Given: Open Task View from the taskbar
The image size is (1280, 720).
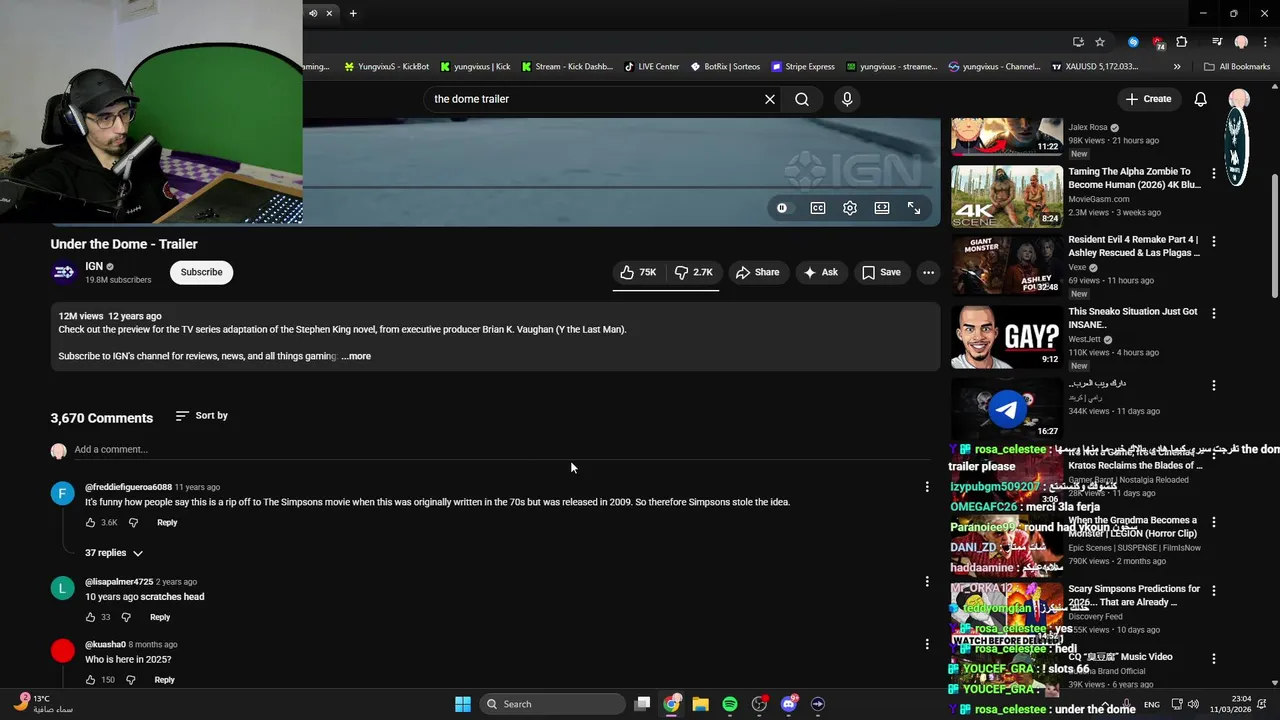Looking at the screenshot, I should (643, 704).
